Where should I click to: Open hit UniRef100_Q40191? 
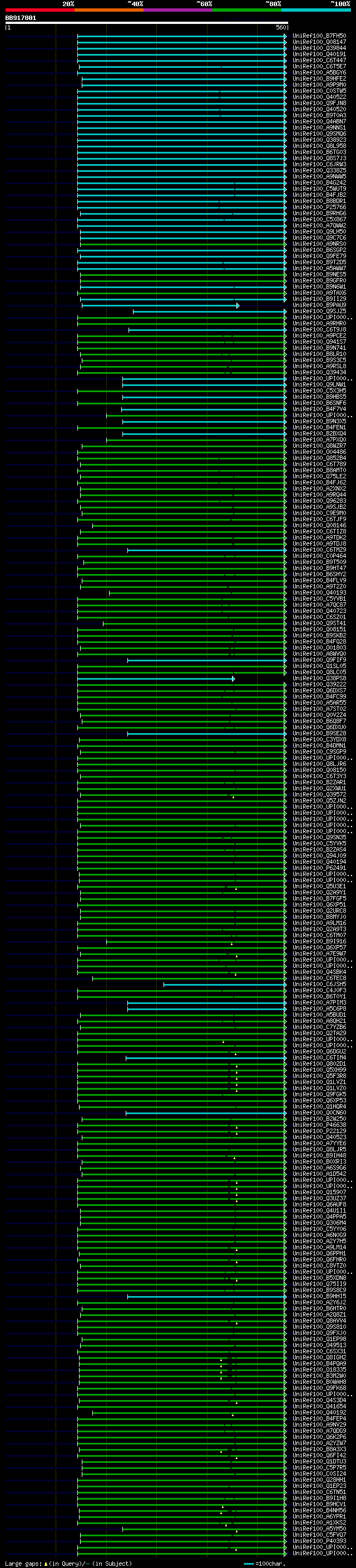(x=319, y=54)
